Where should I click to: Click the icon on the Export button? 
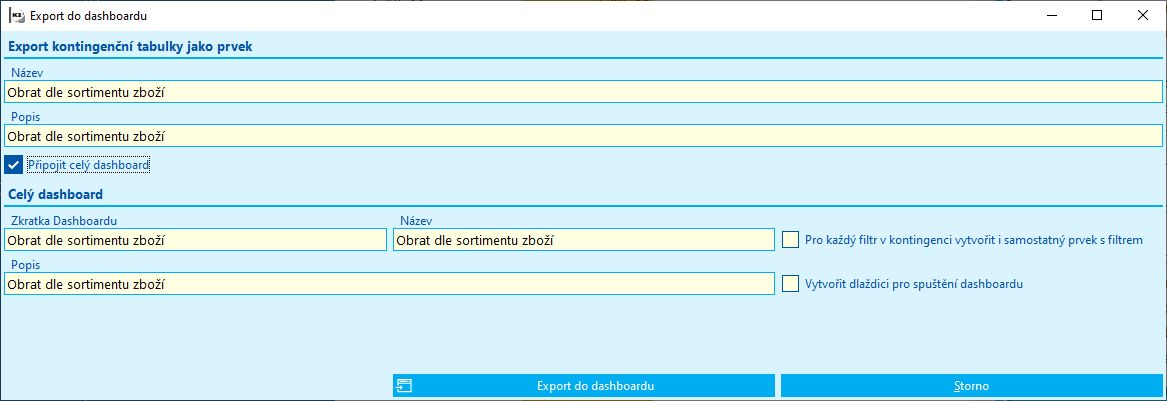pos(404,386)
